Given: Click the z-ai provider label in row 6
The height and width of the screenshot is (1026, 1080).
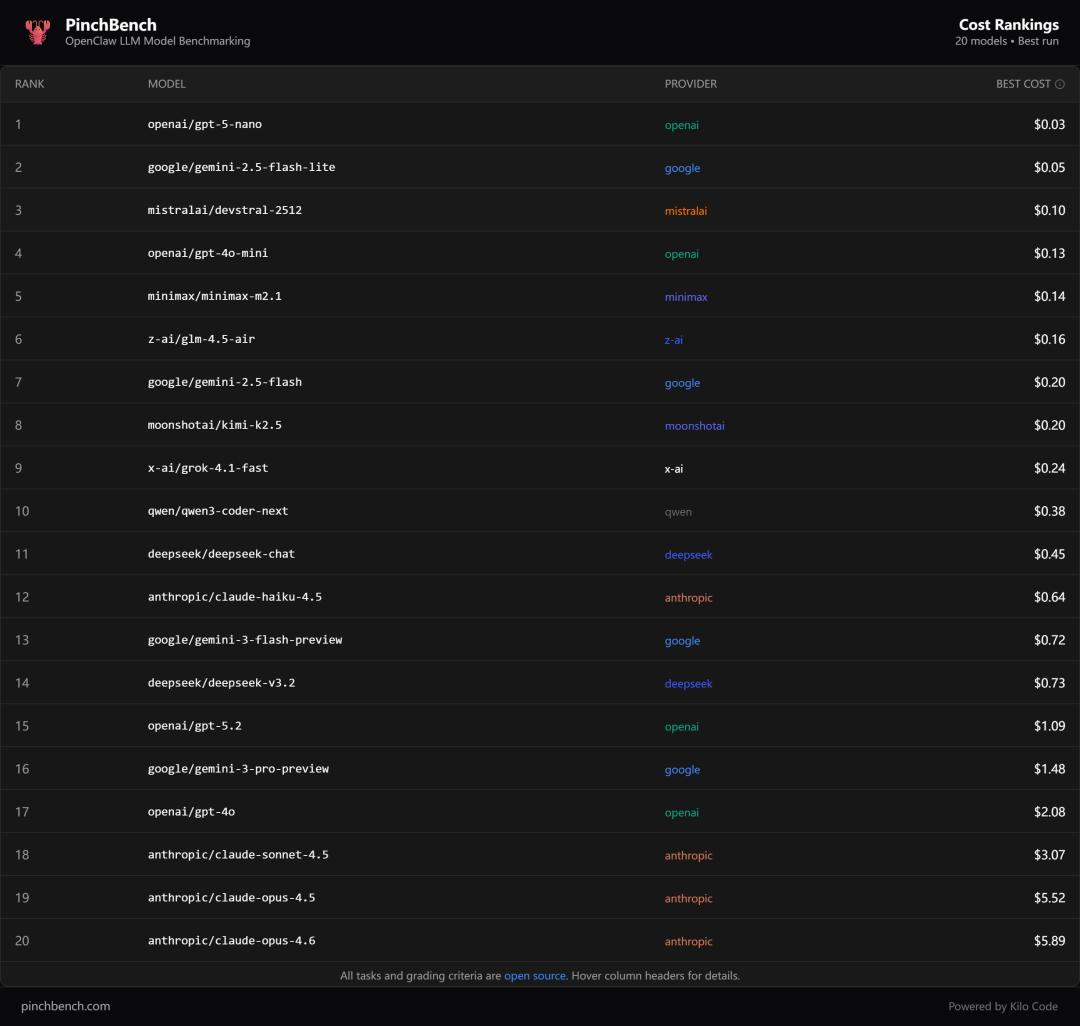Looking at the screenshot, I should [674, 339].
